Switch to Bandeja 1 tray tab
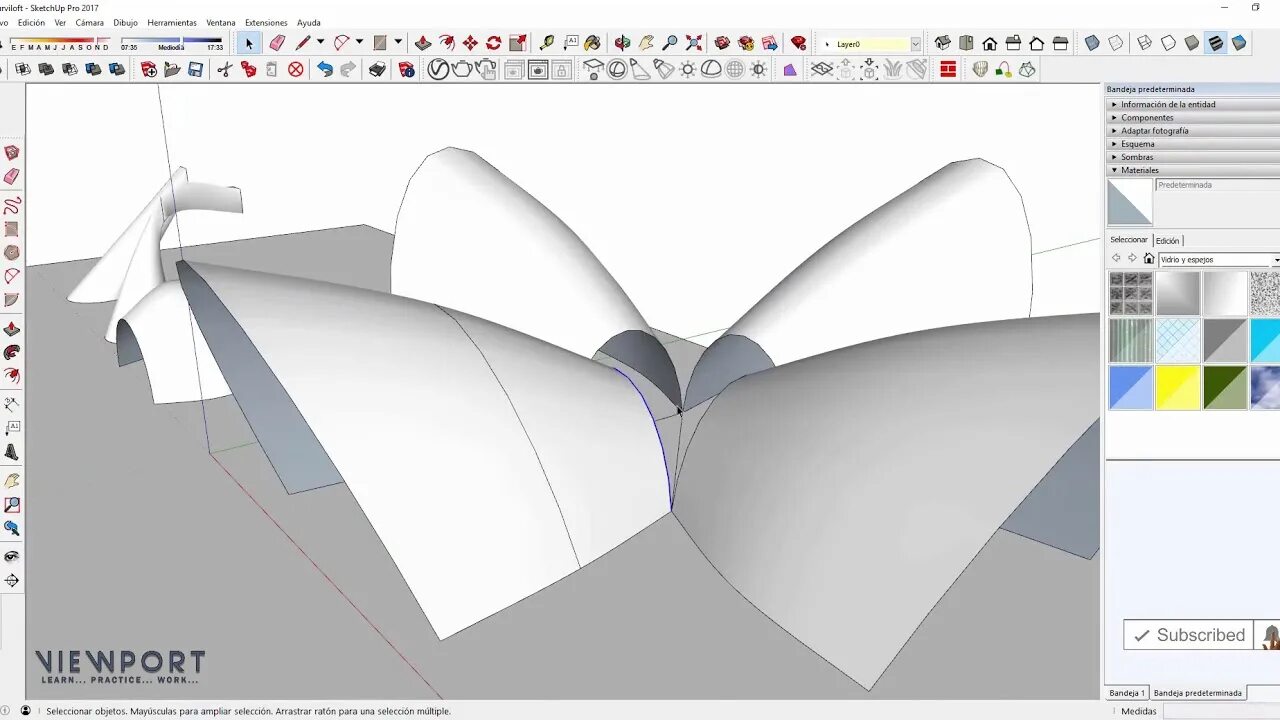This screenshot has width=1280, height=720. [1127, 693]
